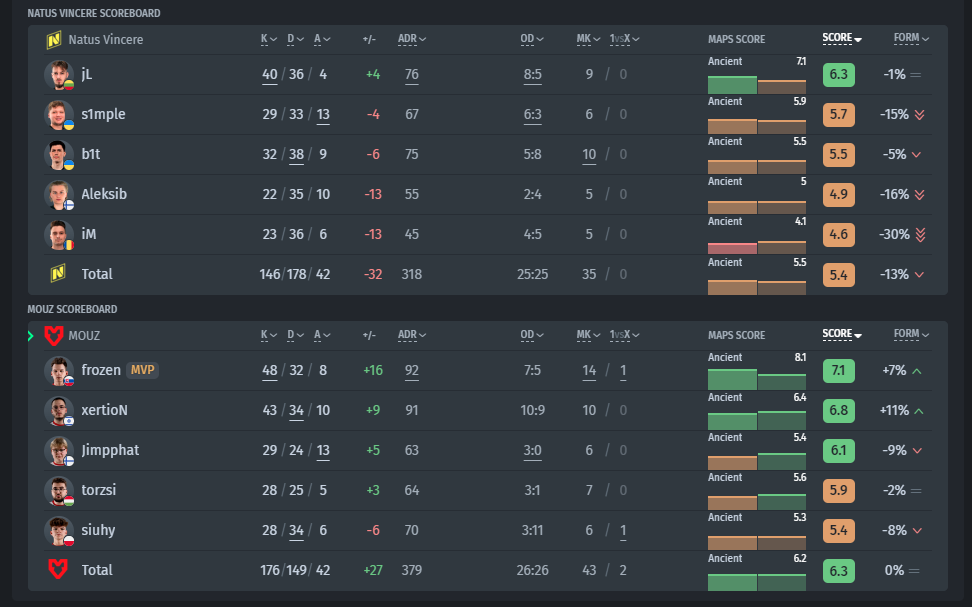Click Jimpphat's downward form arrow
972x607 pixels.
[x=917, y=451]
